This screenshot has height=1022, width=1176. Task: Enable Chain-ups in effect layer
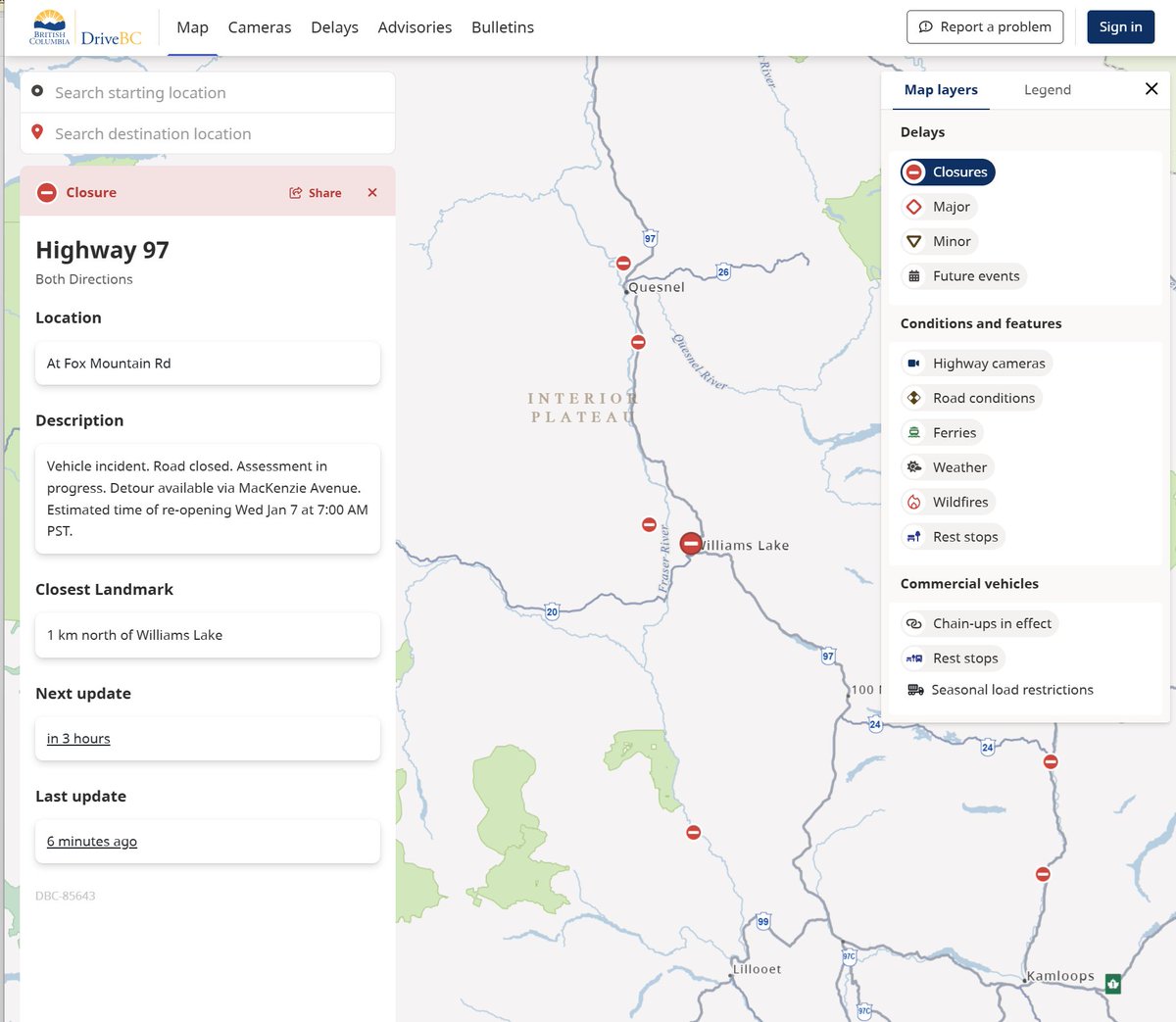coord(980,623)
